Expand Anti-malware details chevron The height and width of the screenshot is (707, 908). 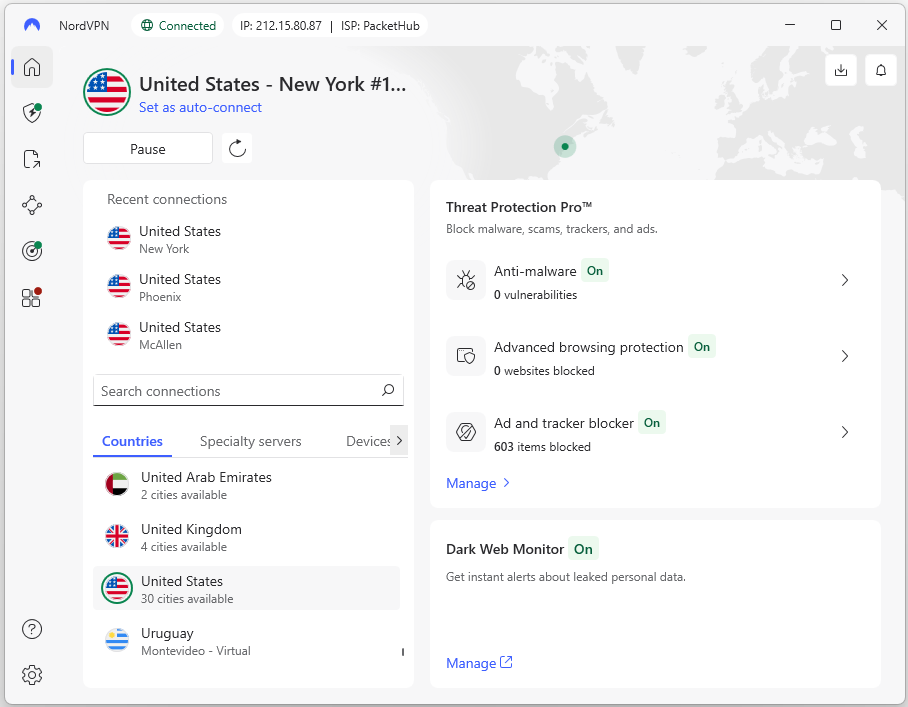[844, 280]
